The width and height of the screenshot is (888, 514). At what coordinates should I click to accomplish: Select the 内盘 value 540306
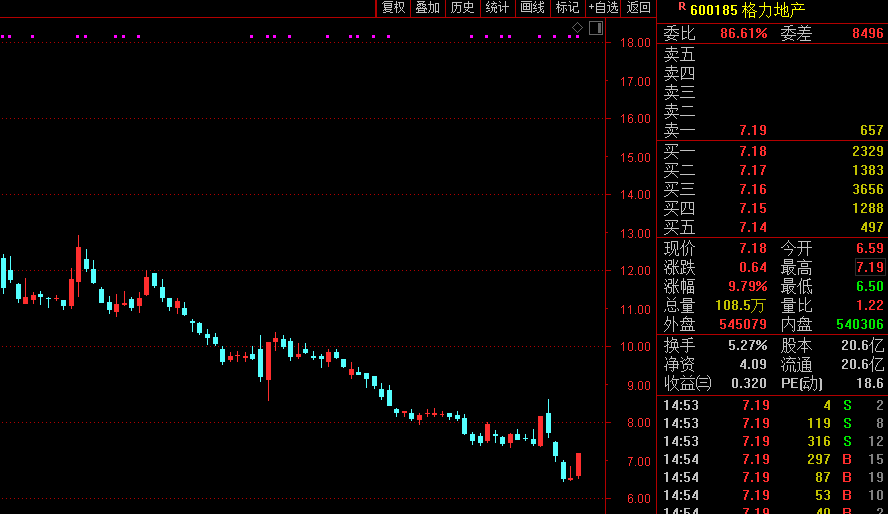click(860, 324)
